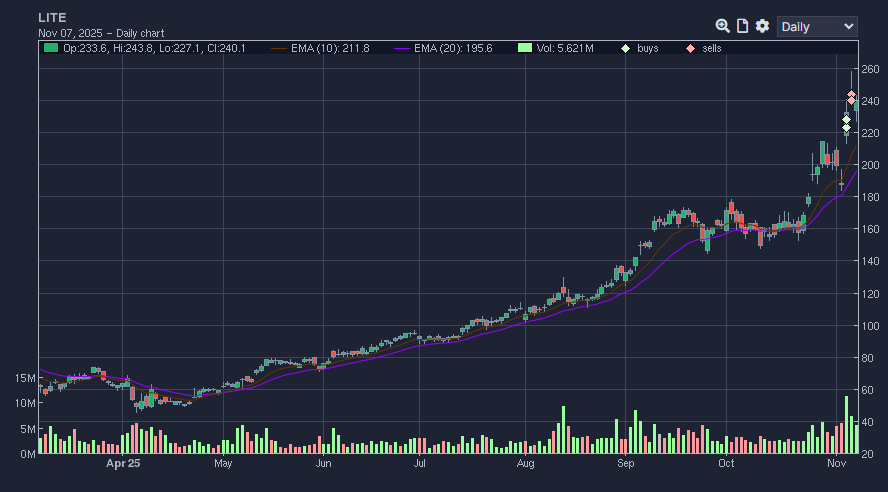
Task: Click the 10M volume axis label
Action: coord(25,403)
